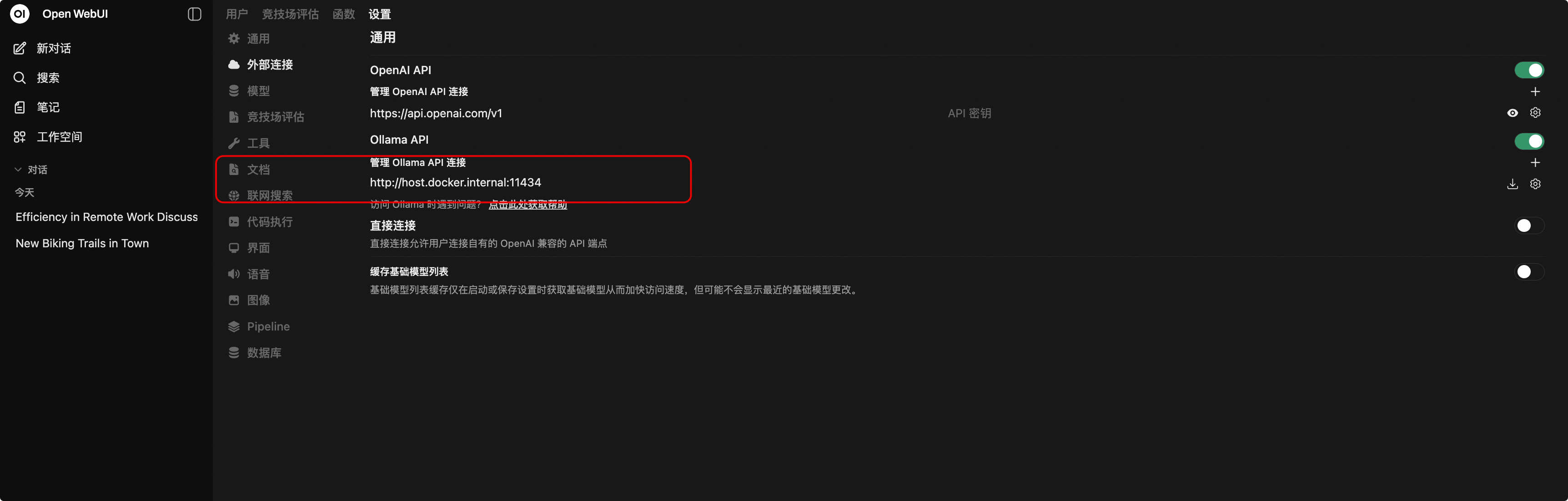Collapse the 对话 section chevron
1568x501 pixels.
click(x=18, y=169)
